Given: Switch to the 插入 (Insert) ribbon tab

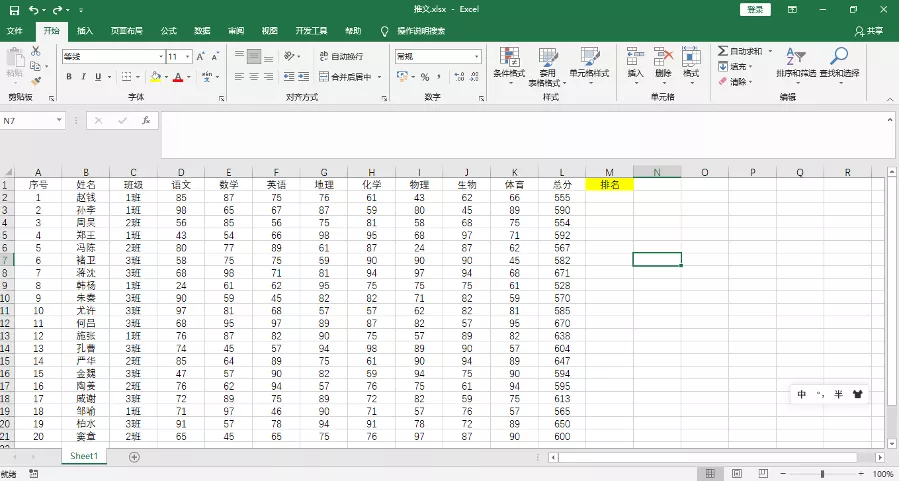Looking at the screenshot, I should [x=85, y=31].
